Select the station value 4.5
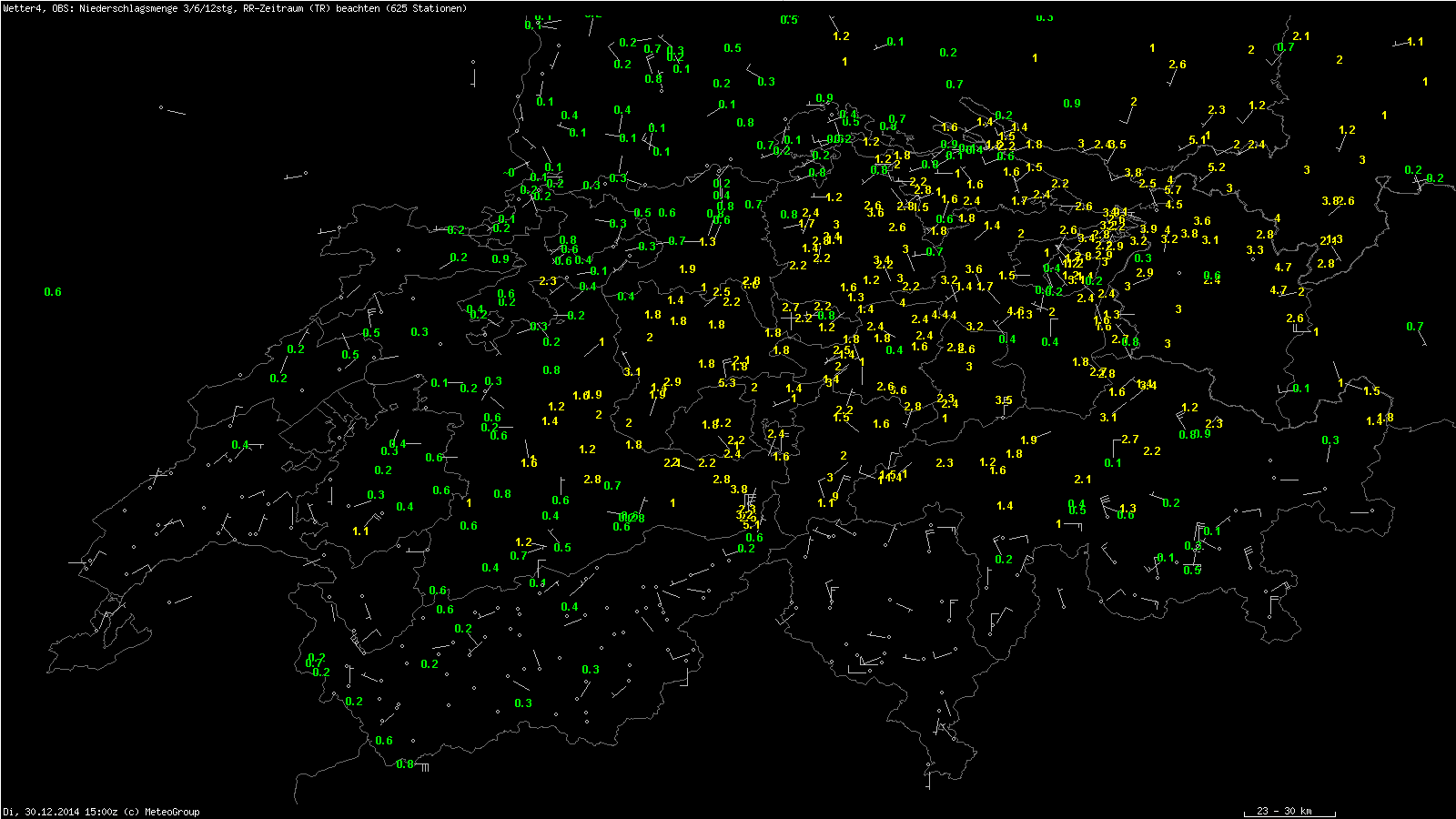Screen dimensions: 1456x819 (x=1175, y=205)
